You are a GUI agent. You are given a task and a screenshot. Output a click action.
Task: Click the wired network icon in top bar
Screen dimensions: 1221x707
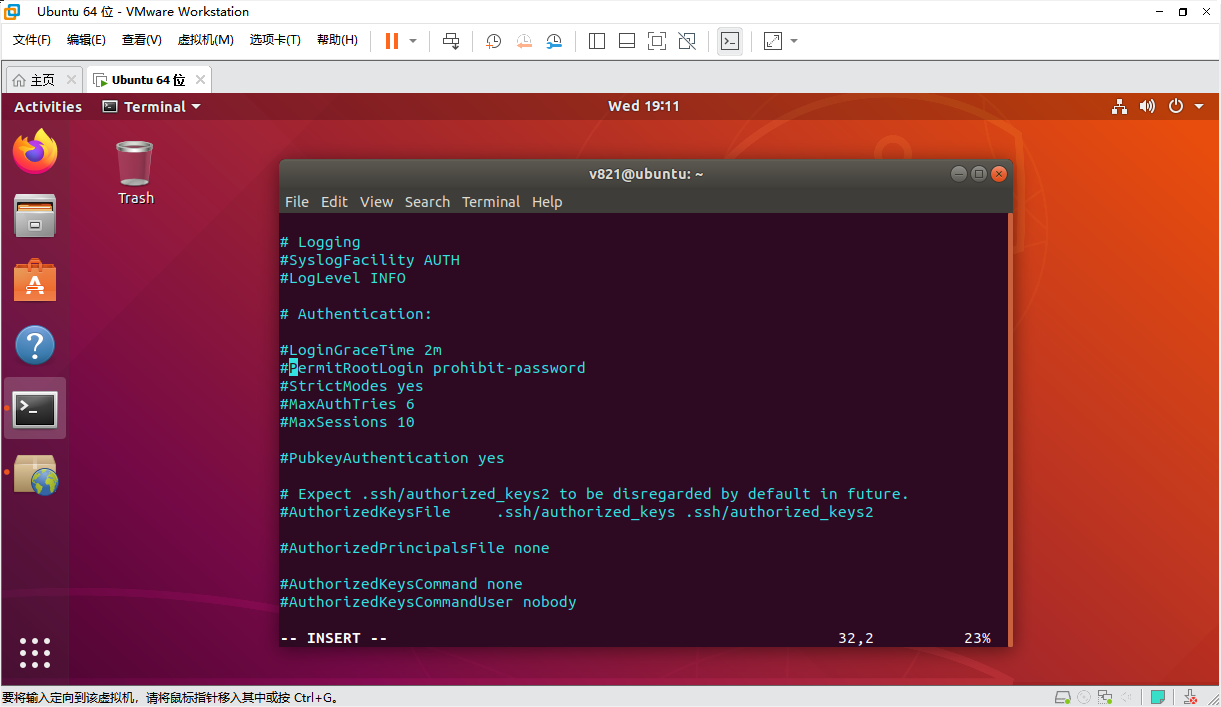pos(1119,107)
